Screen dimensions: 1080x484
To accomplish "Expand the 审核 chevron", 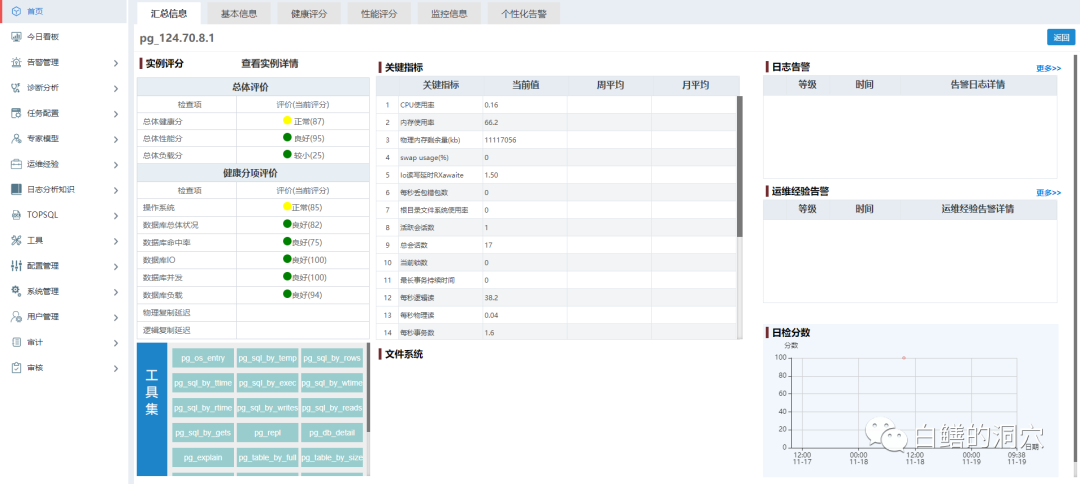I will [x=116, y=368].
